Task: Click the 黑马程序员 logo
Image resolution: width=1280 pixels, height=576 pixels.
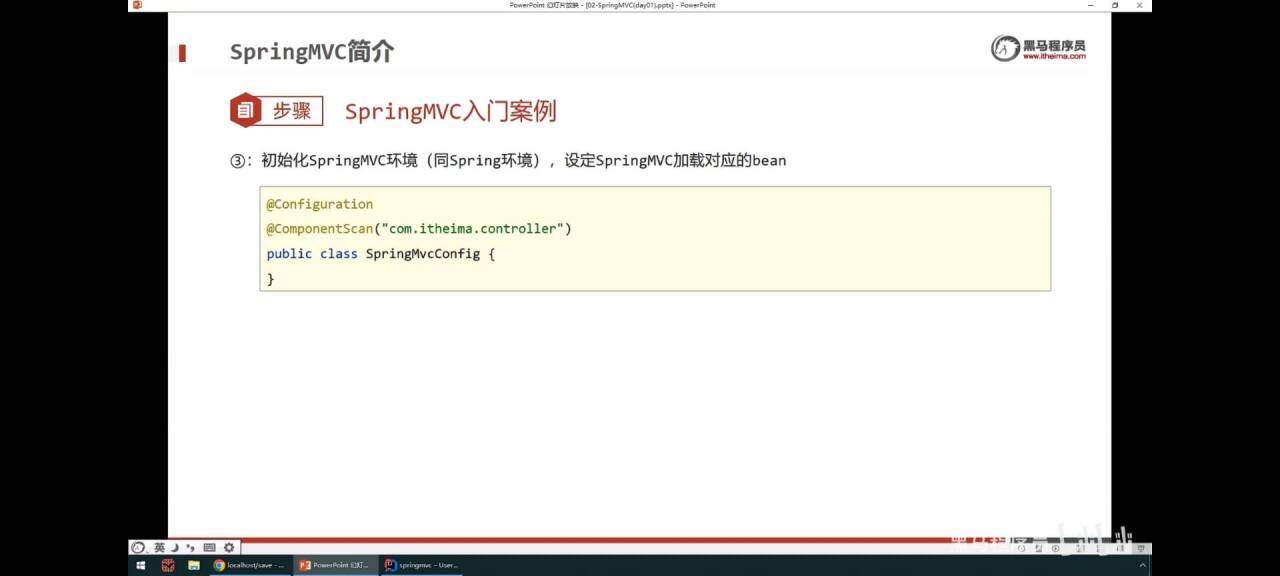Action: [x=1038, y=48]
